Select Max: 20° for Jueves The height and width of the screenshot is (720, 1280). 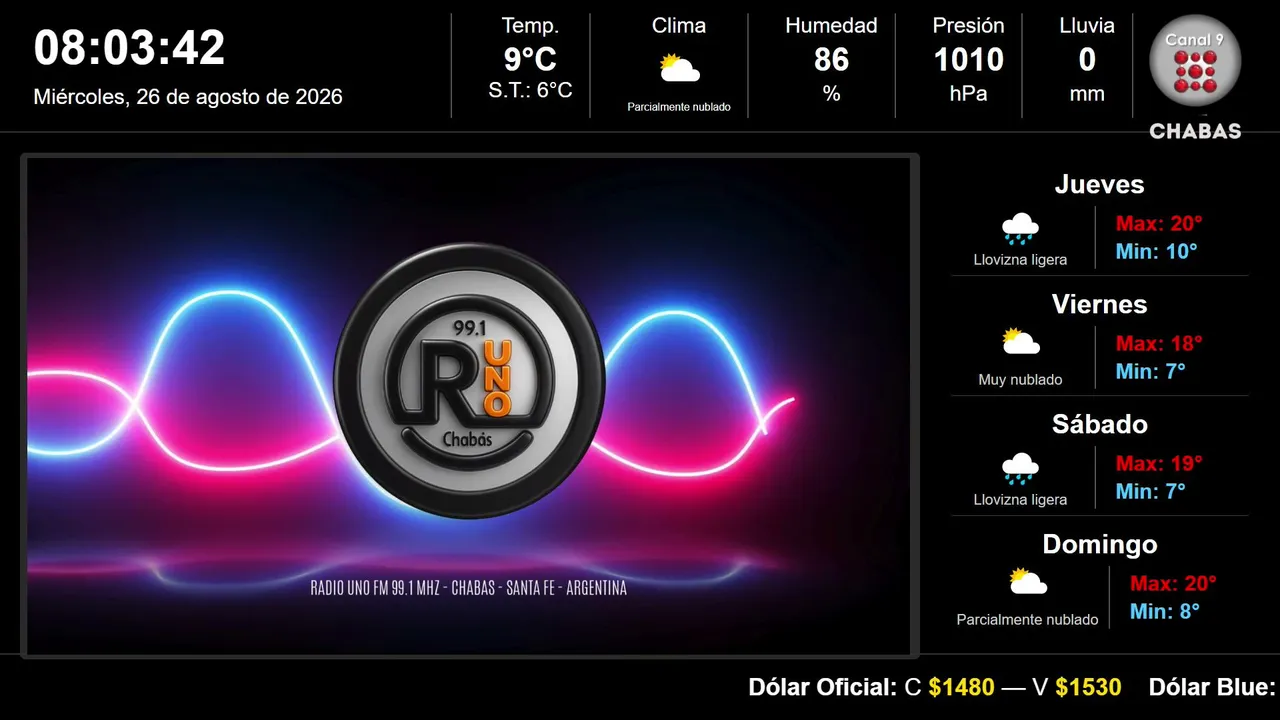(x=1159, y=224)
